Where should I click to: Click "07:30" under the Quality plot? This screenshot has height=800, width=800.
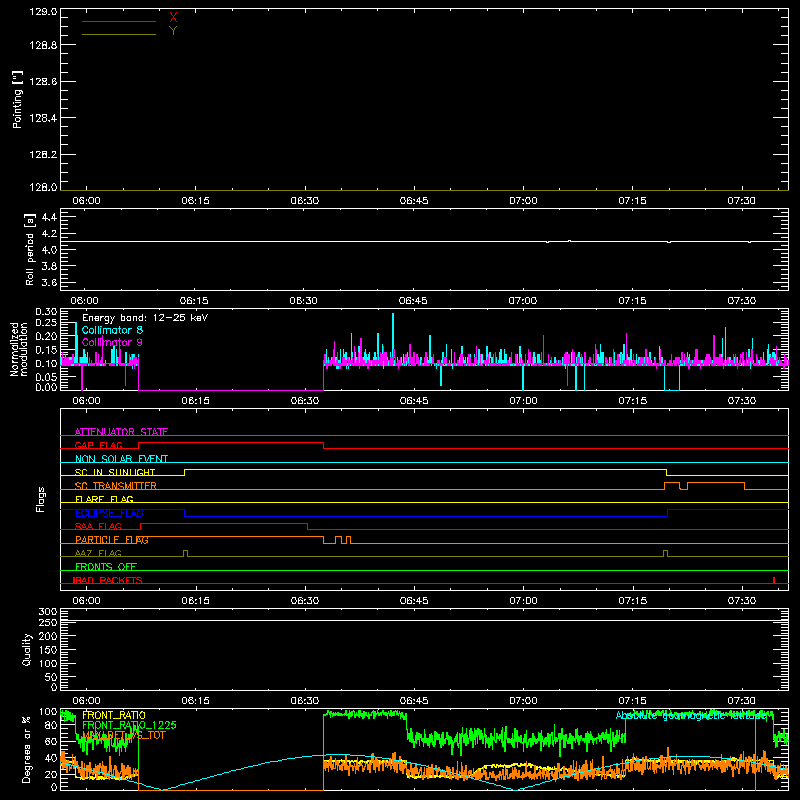[741, 701]
